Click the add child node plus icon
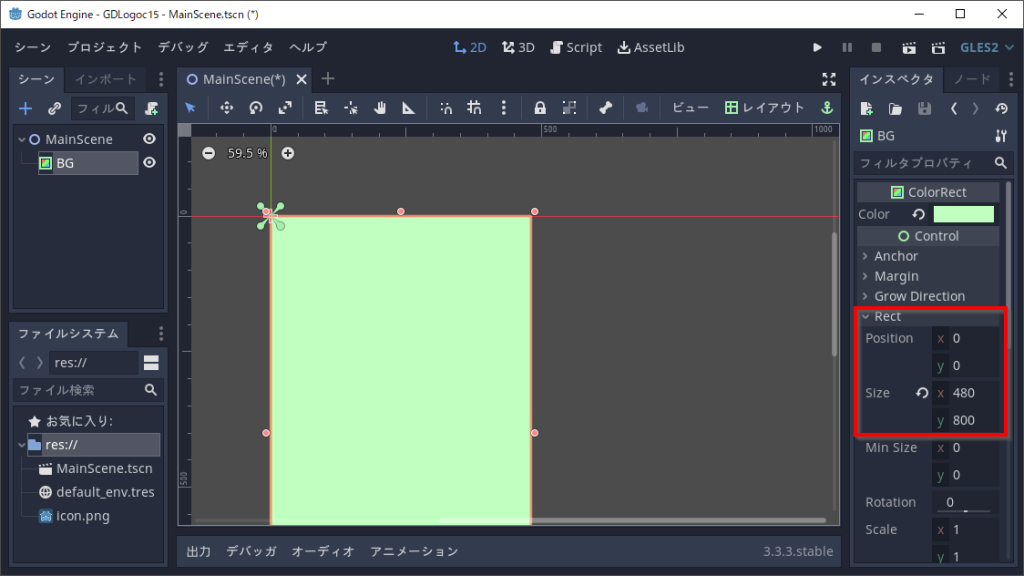 (x=26, y=108)
